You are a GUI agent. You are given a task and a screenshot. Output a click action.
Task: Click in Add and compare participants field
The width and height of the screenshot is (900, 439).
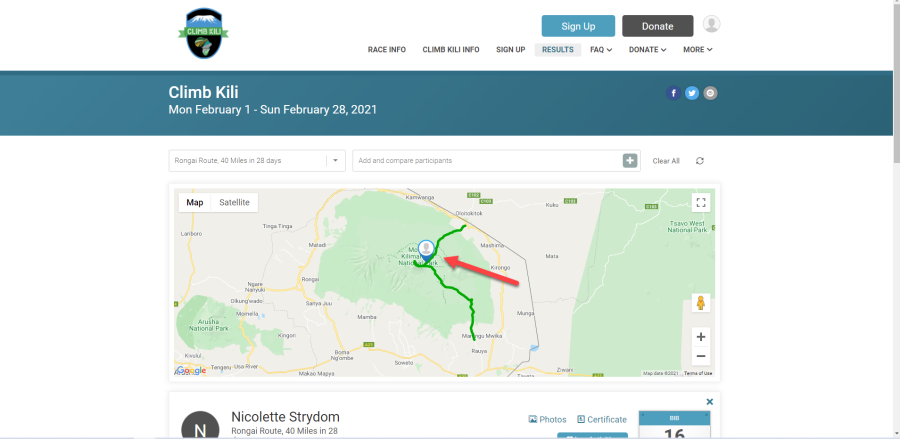pyautogui.click(x=488, y=161)
